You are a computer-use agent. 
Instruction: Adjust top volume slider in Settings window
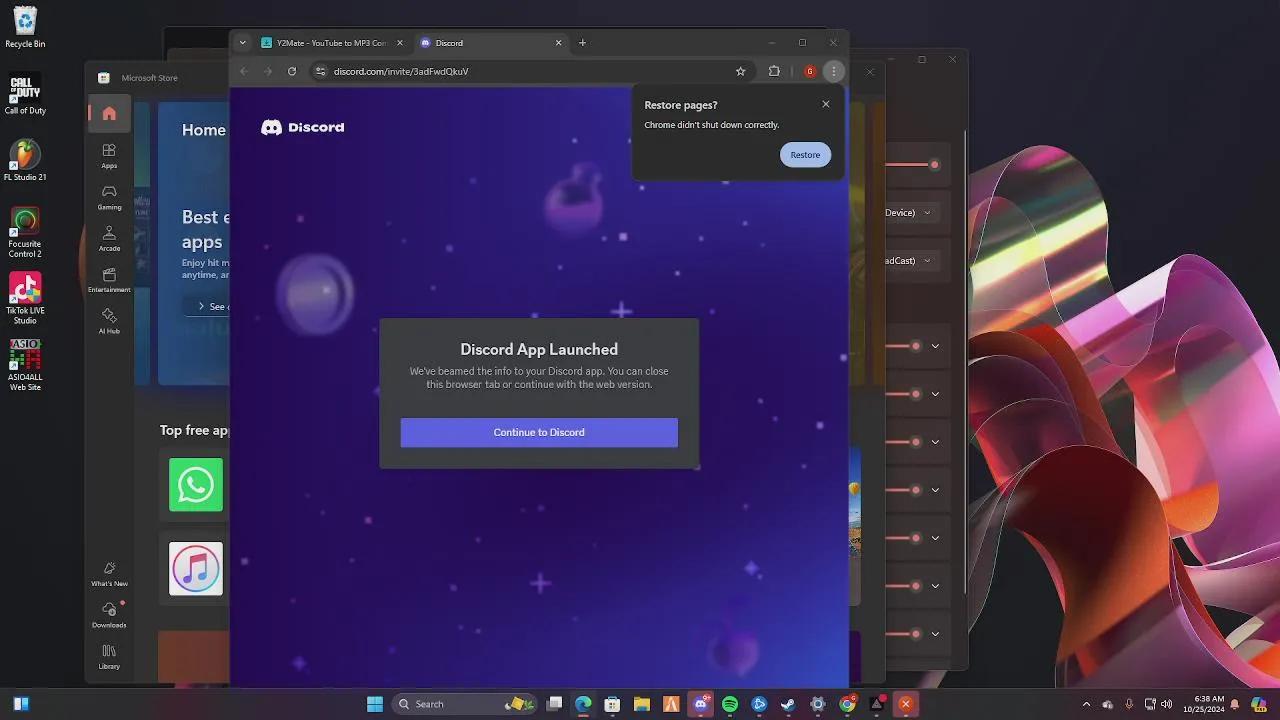click(934, 164)
